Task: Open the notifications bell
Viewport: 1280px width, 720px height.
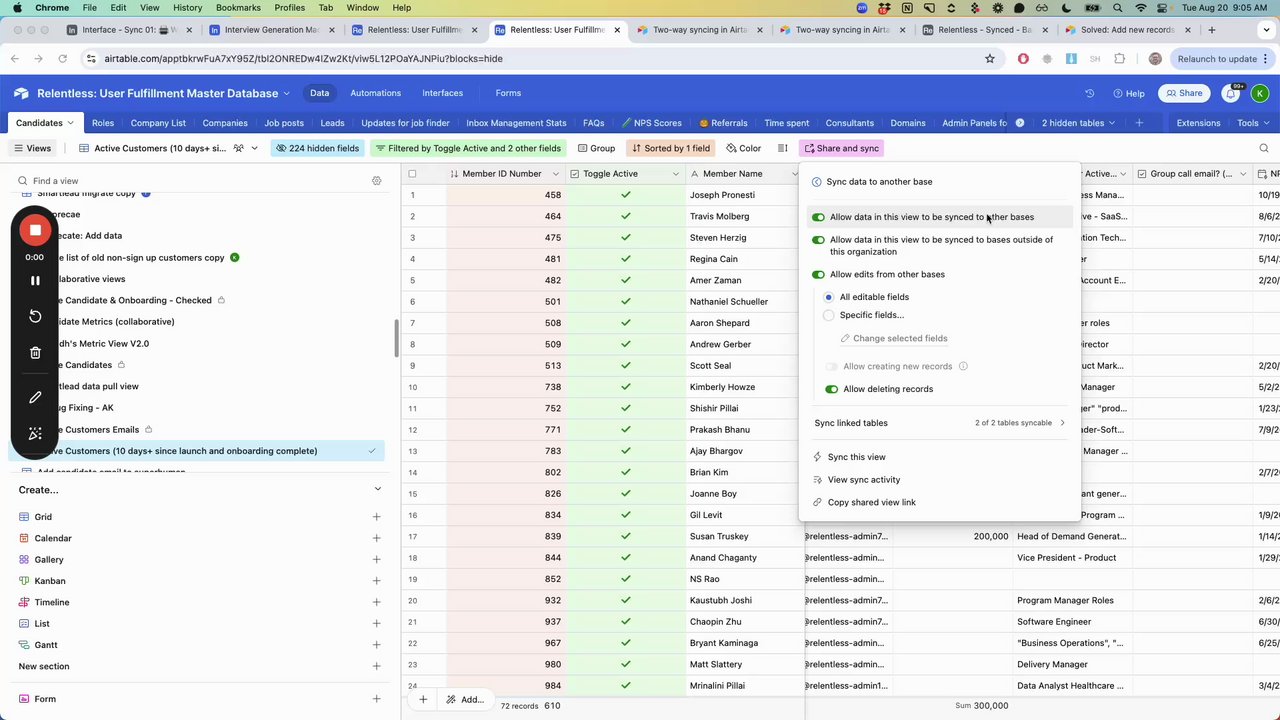Action: 1232,93
